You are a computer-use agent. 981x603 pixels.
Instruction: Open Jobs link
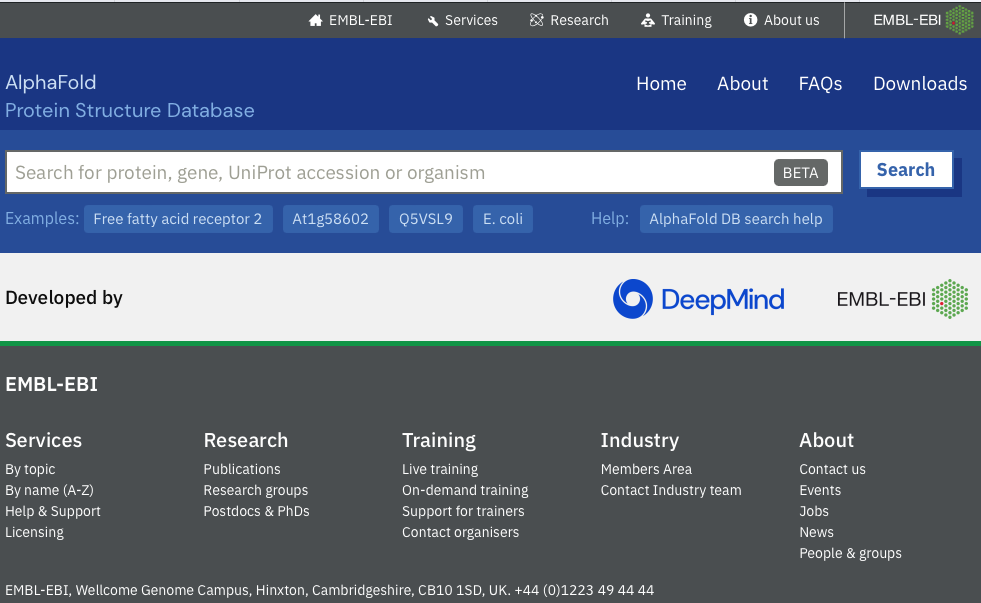[814, 512]
